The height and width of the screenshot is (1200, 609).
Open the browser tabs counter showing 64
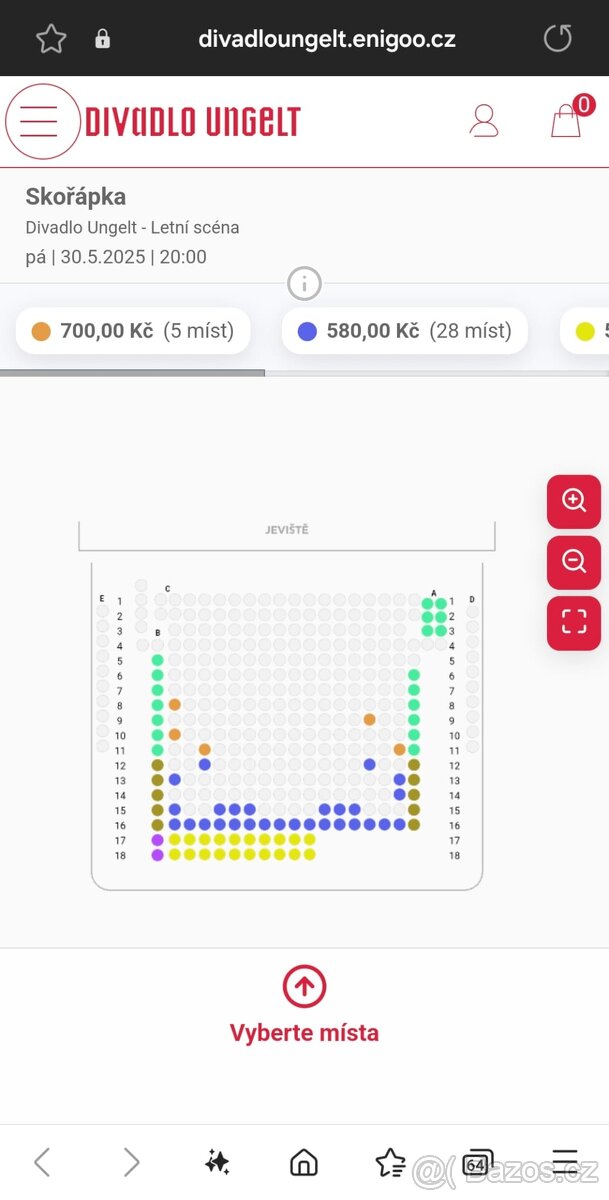tap(477, 1163)
